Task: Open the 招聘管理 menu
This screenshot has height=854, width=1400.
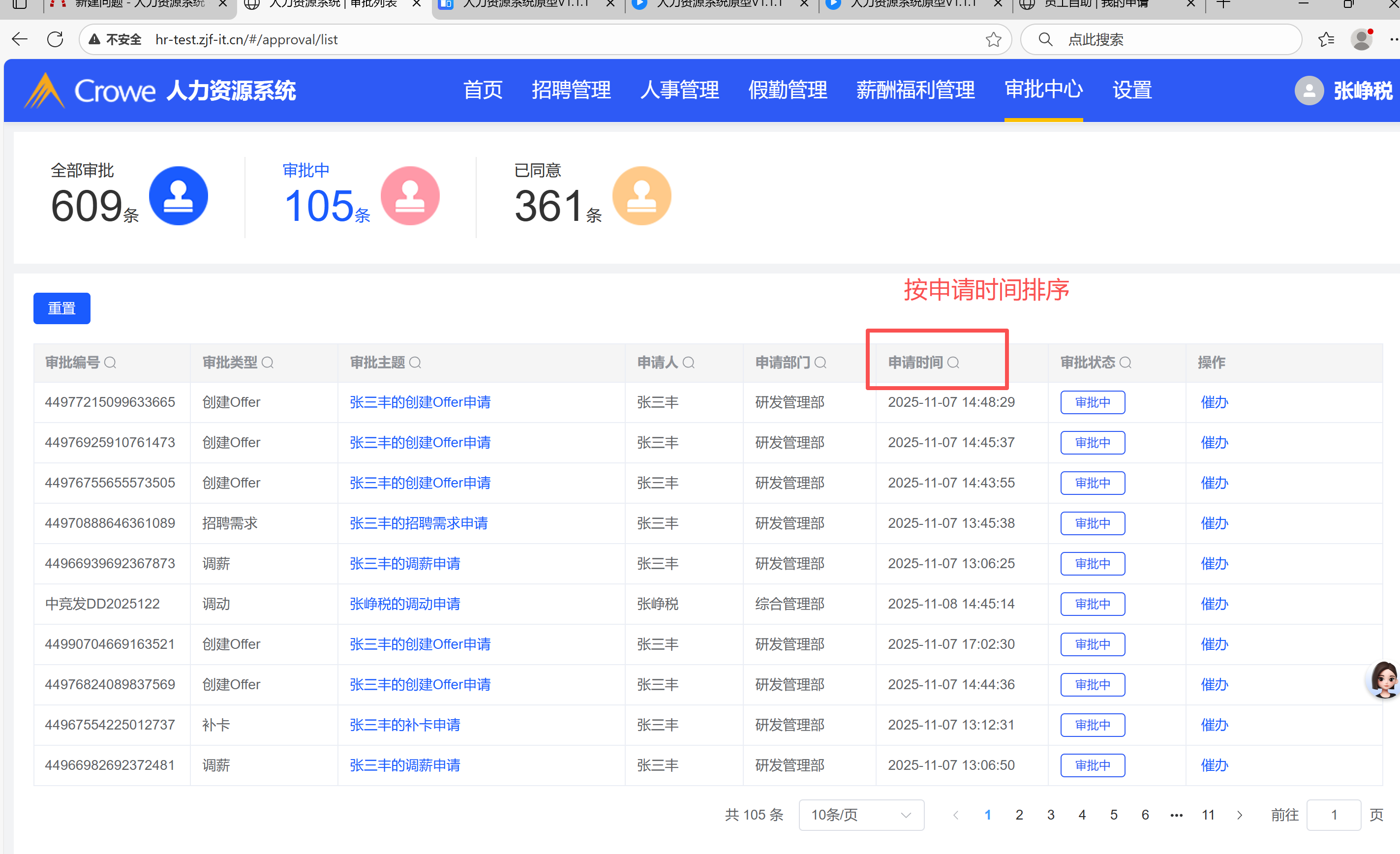Action: coord(571,90)
